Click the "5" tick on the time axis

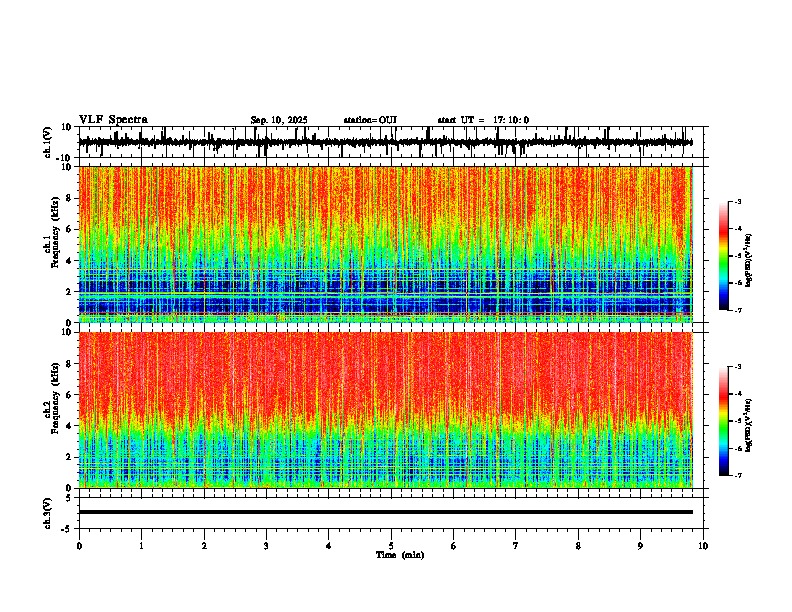tap(391, 546)
